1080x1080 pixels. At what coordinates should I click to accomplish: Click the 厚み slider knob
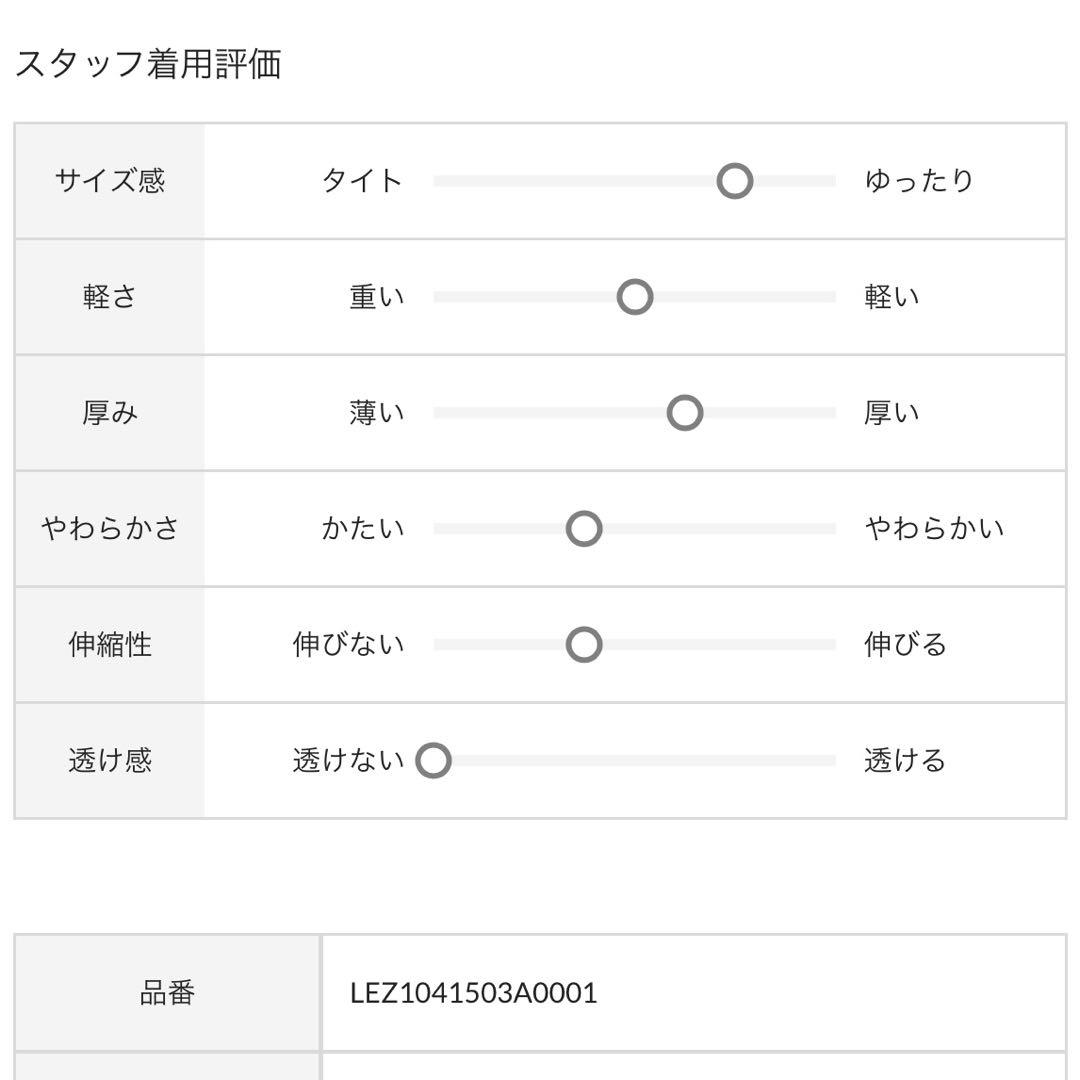coord(685,413)
